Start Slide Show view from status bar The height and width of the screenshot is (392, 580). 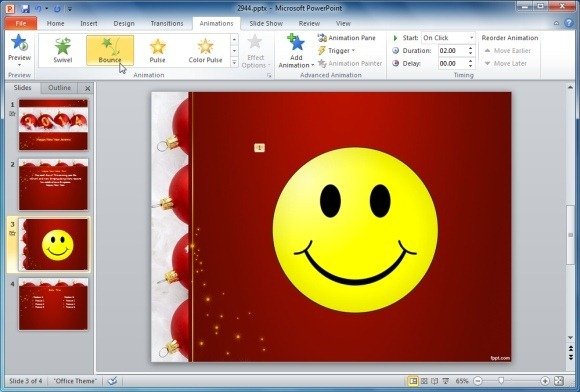coord(446,381)
